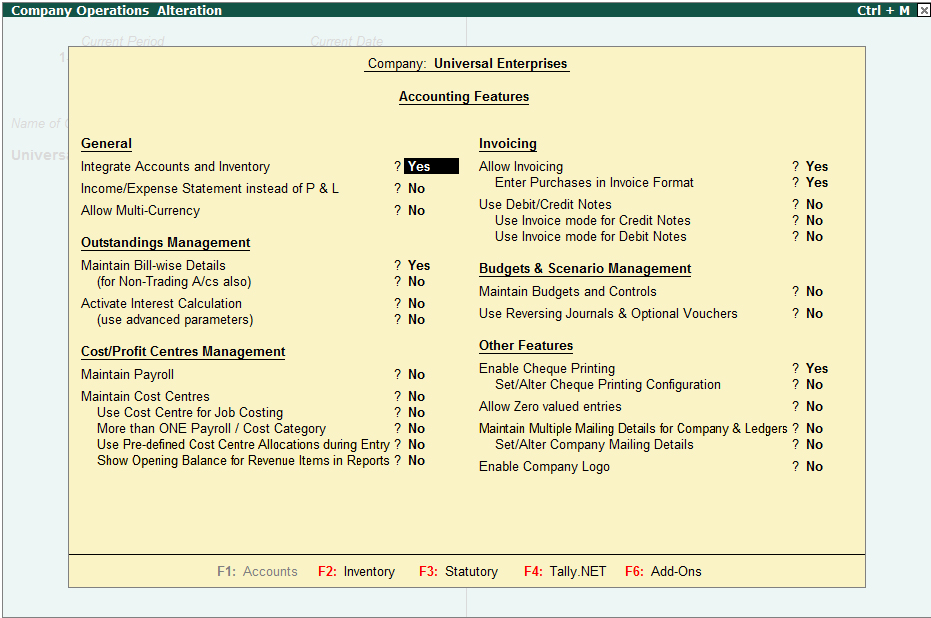Enable Company Logo
Screen dimensions: 931x618
click(814, 466)
